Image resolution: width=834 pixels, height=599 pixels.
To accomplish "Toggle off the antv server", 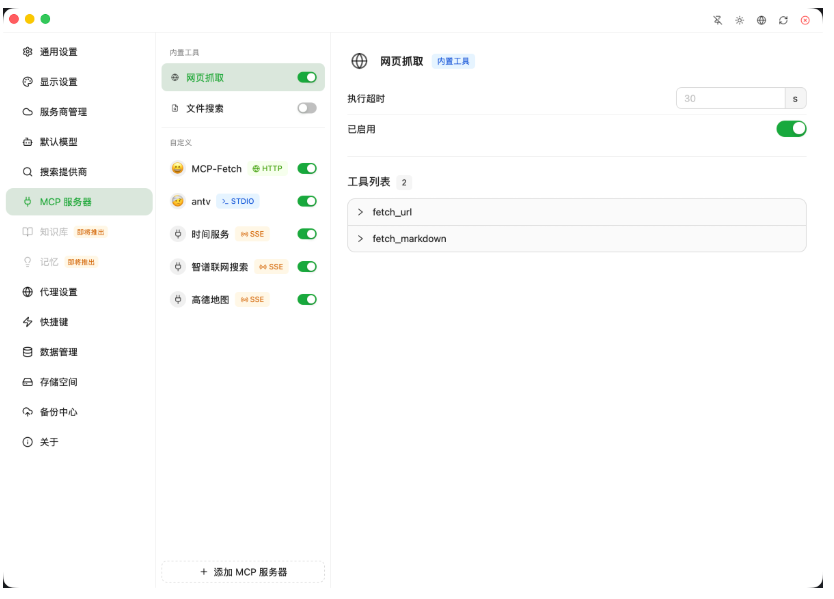I will (307, 201).
